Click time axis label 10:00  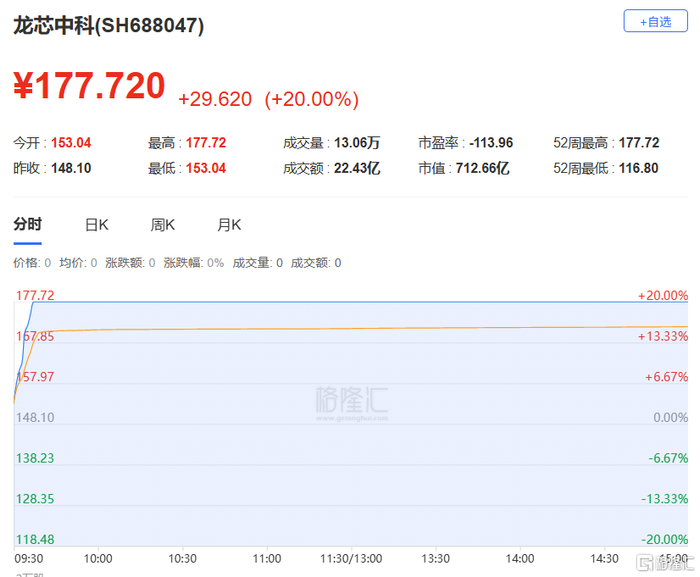98,559
